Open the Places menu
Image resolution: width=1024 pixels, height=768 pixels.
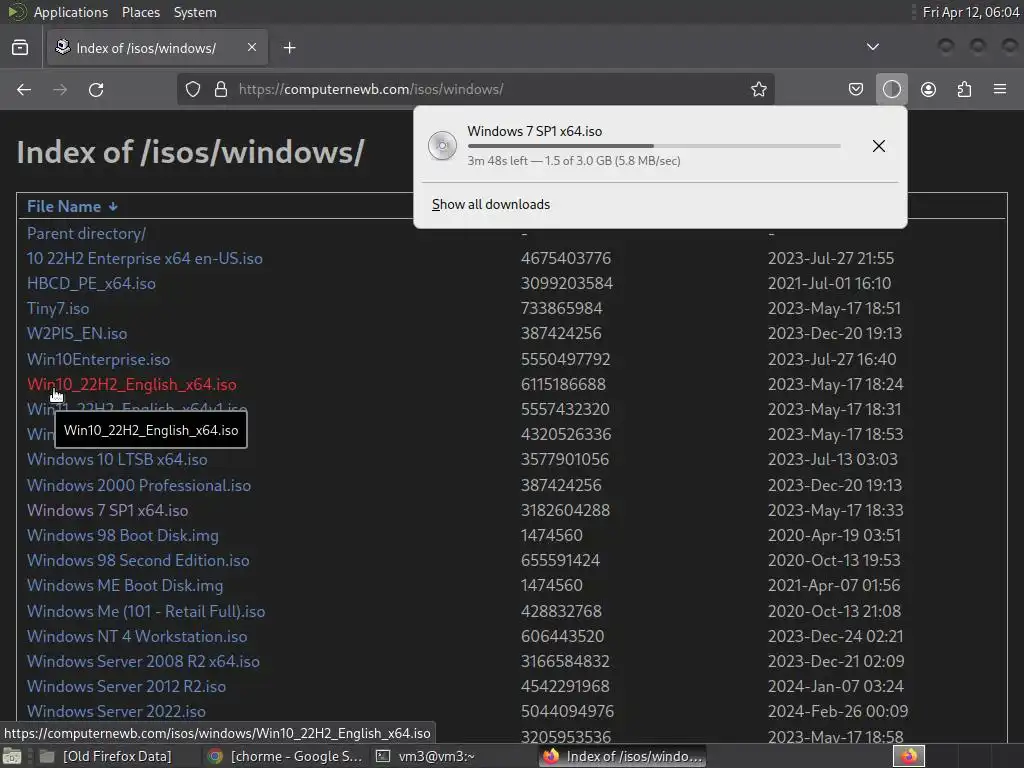pos(140,12)
